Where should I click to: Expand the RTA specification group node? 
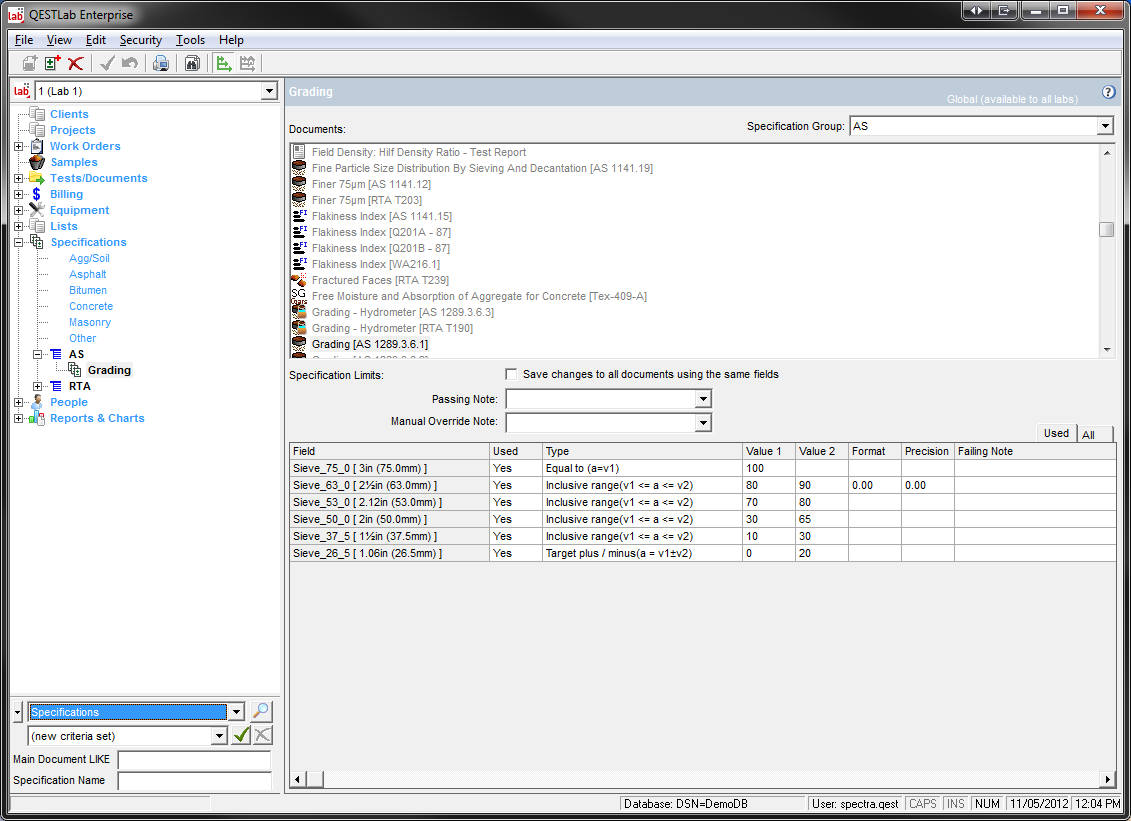38,386
